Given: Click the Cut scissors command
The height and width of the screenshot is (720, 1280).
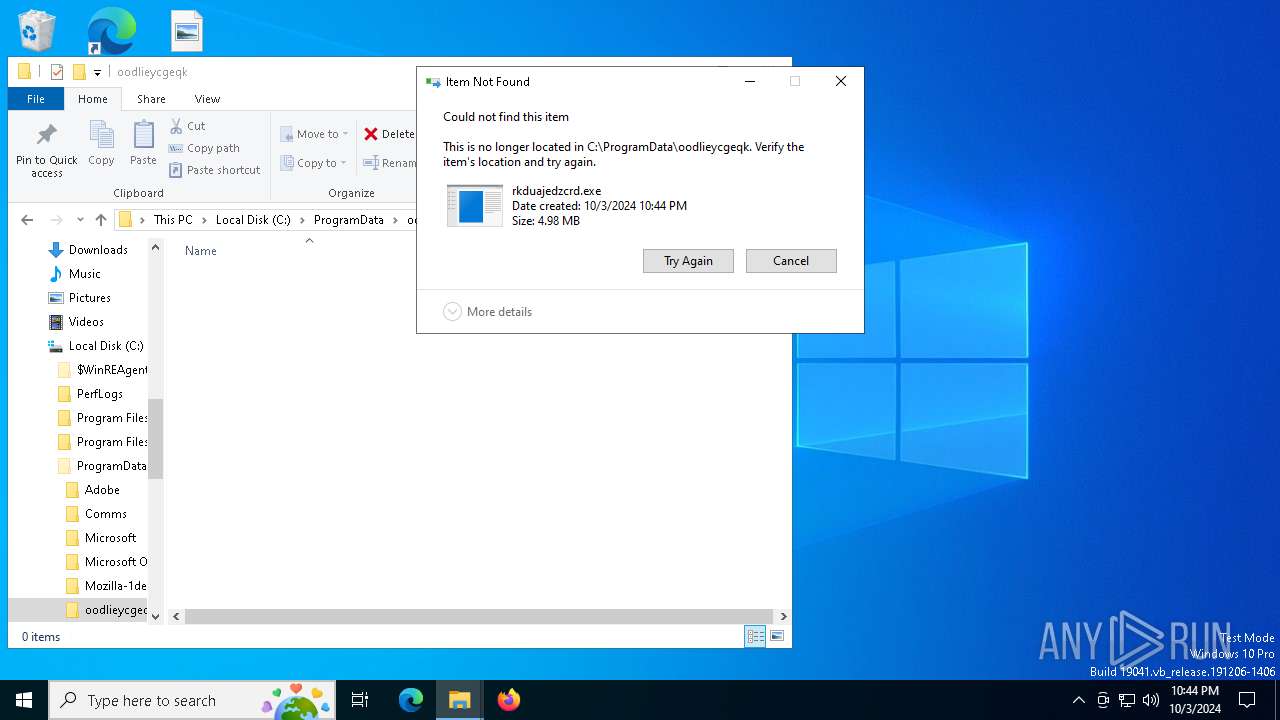Looking at the screenshot, I should pyautogui.click(x=188, y=126).
